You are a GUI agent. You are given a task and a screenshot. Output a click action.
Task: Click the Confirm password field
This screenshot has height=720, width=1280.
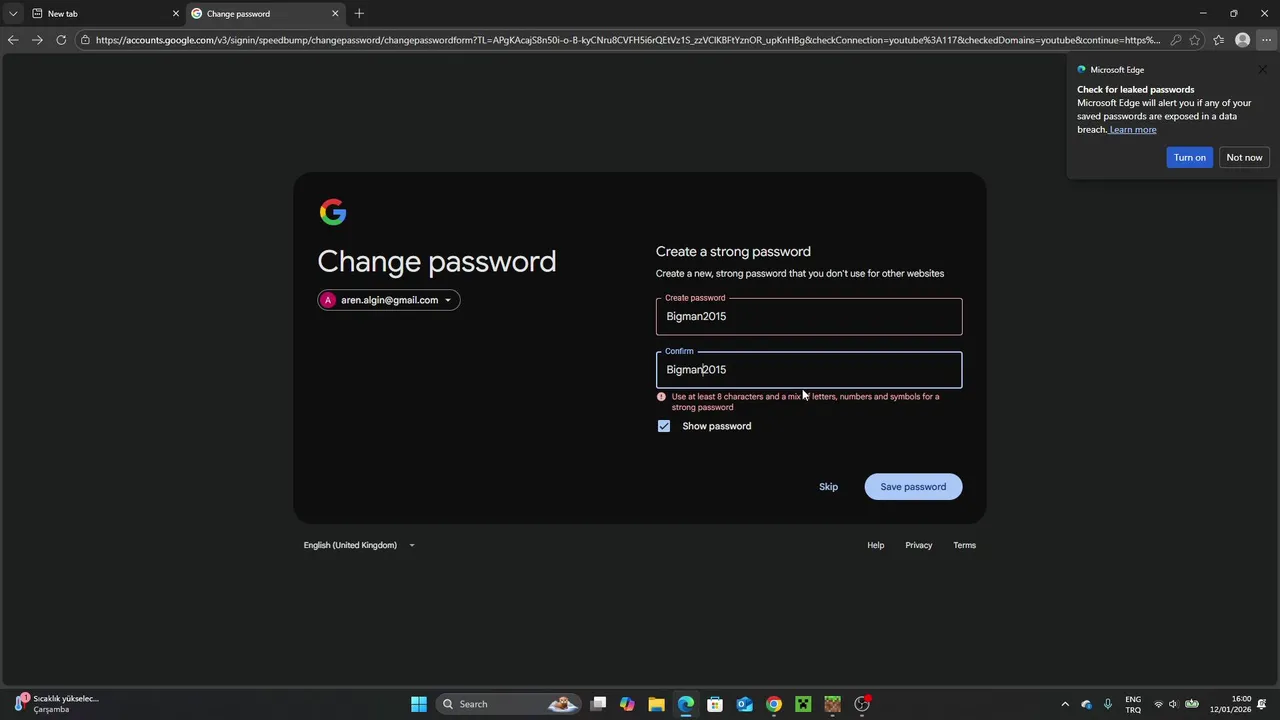pos(809,370)
